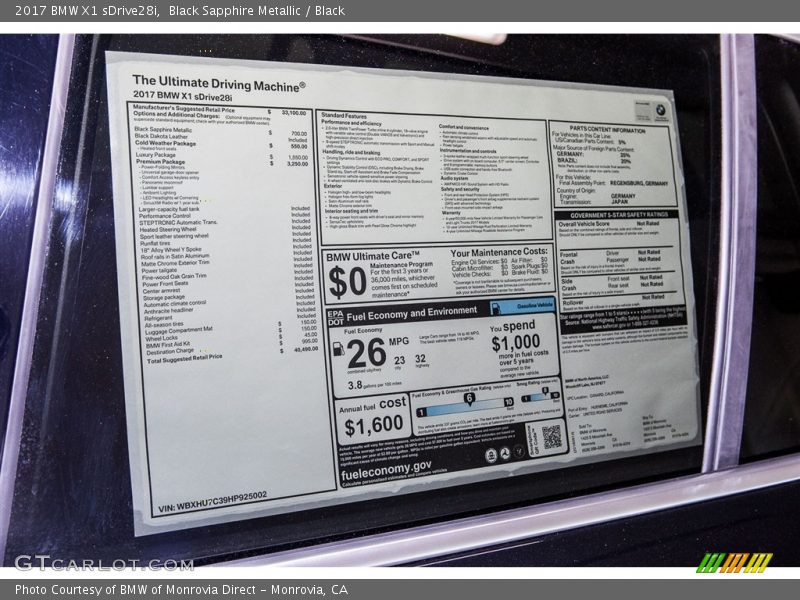
Task: Click the '40,490.00' total price
Action: [x=306, y=349]
